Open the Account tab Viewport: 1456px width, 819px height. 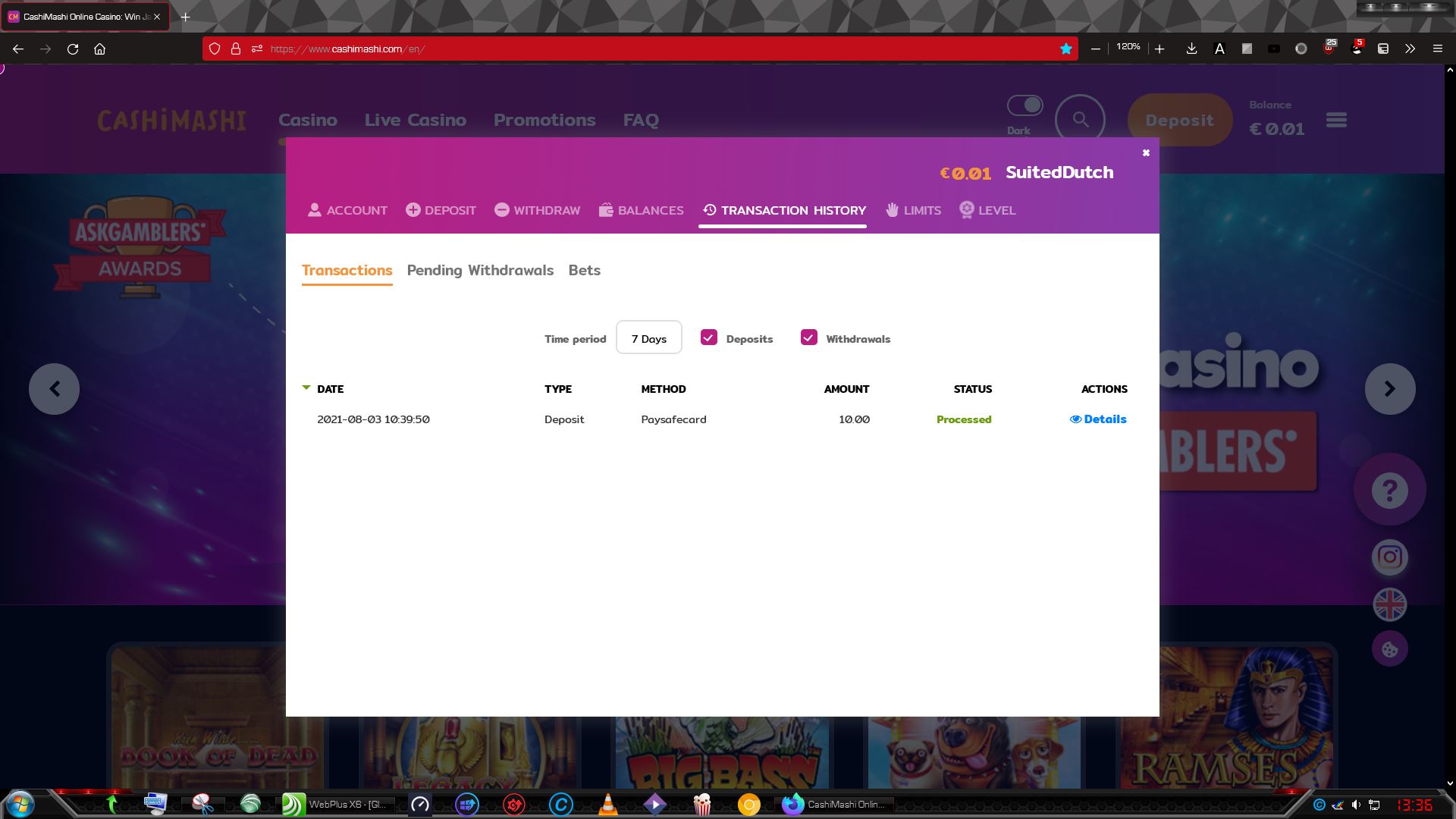pyautogui.click(x=347, y=210)
